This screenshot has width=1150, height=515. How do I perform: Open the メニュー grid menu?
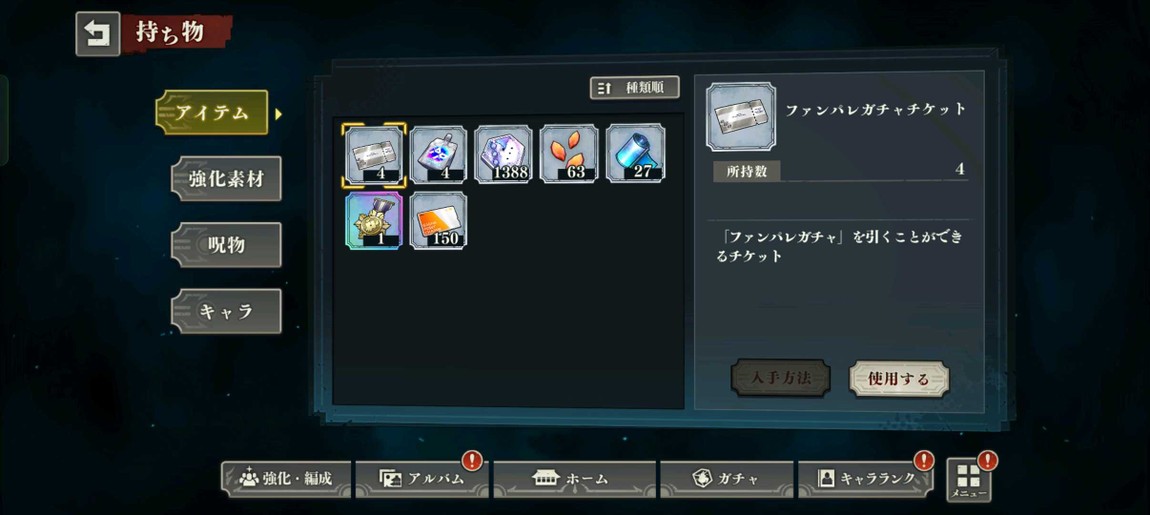[x=969, y=481]
